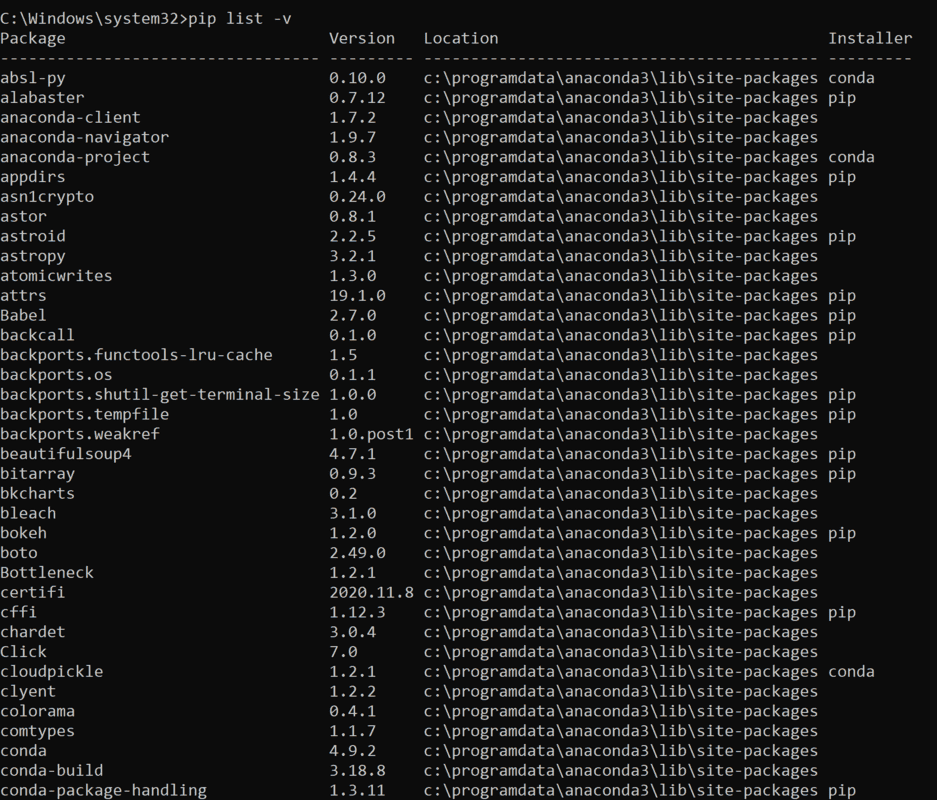The width and height of the screenshot is (937, 800).
Task: Select the 'Package' column header
Action: (33, 39)
